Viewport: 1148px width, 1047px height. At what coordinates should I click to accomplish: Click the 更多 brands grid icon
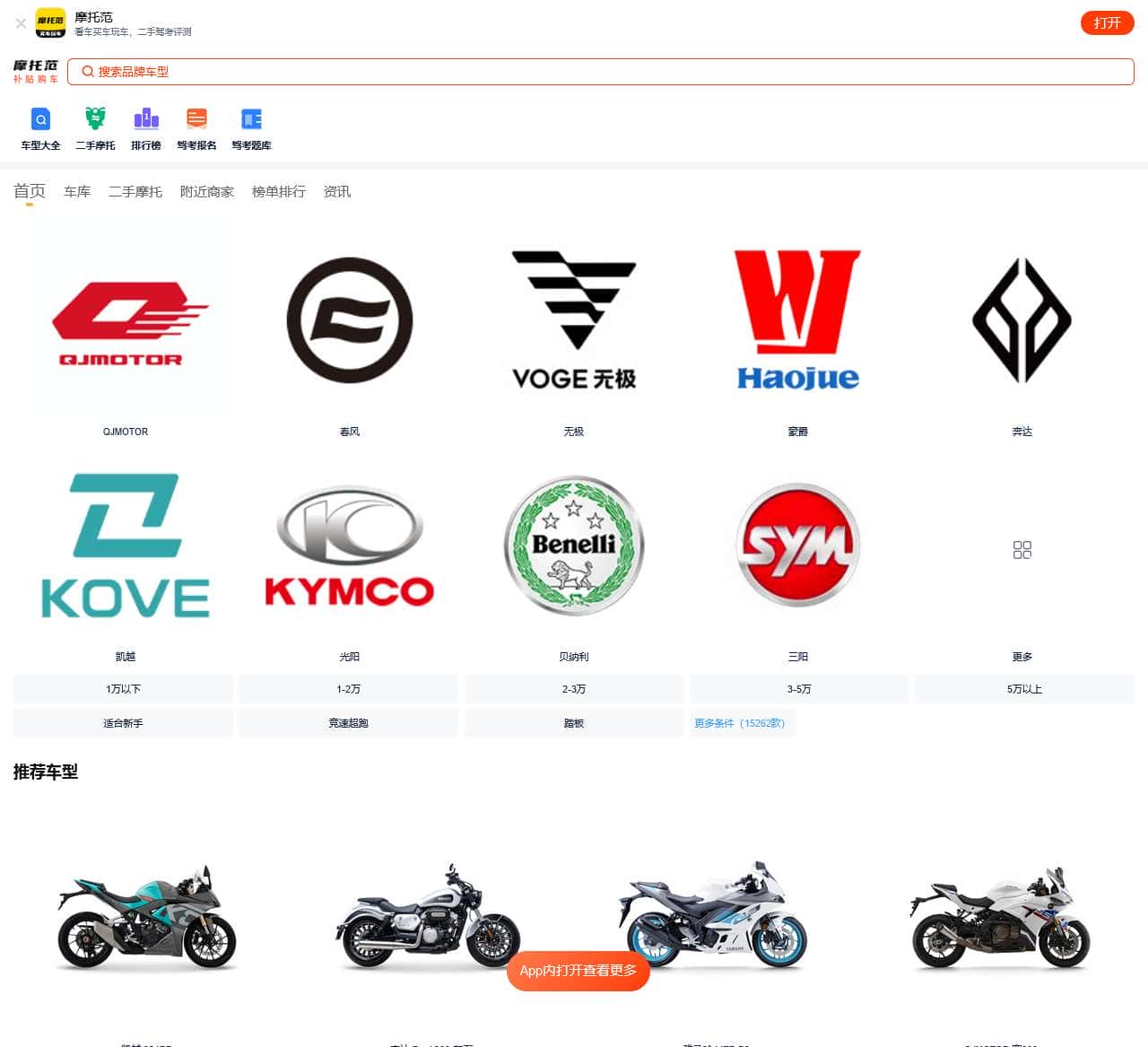pyautogui.click(x=1022, y=550)
